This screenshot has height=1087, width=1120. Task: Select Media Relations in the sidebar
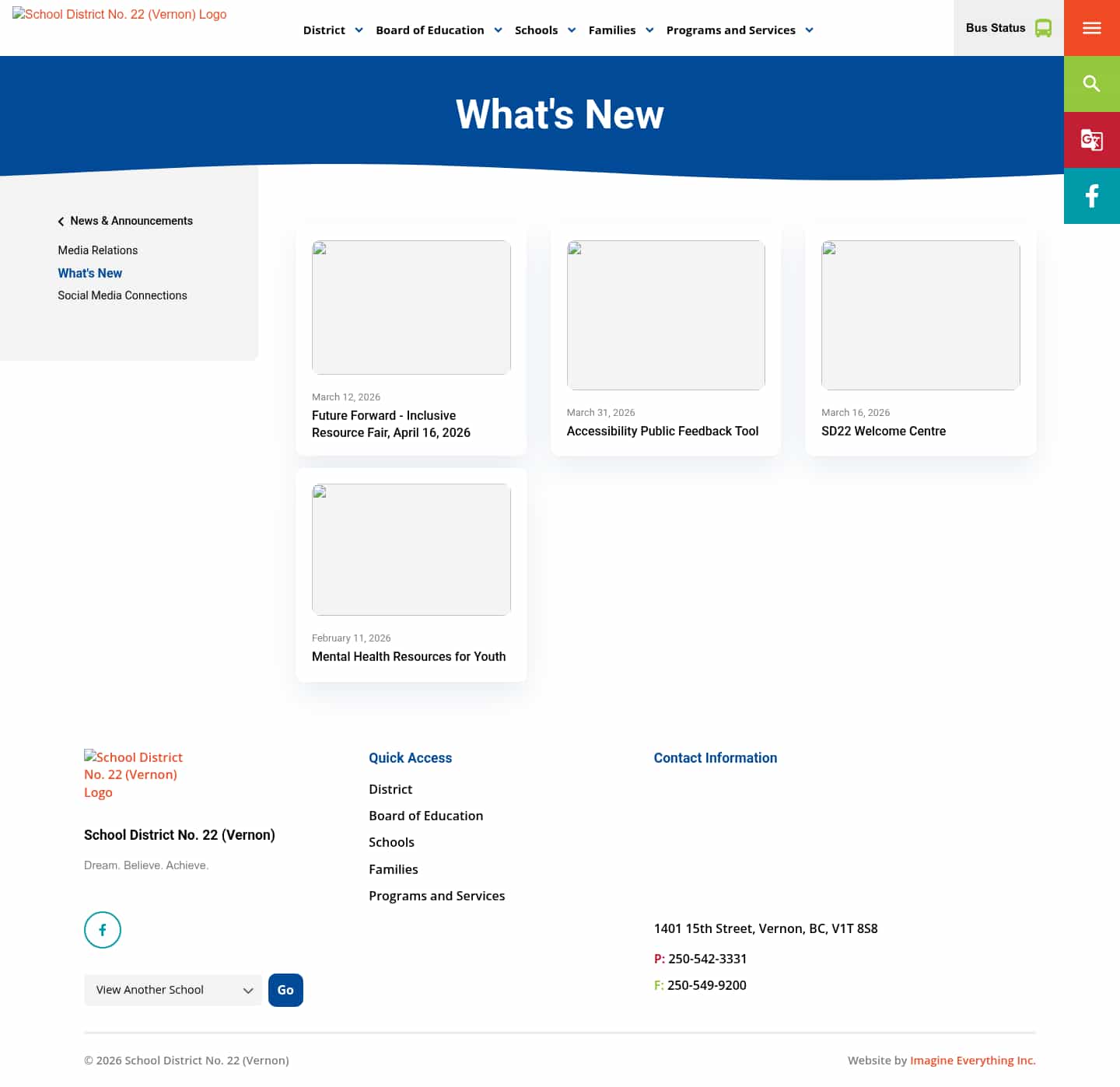point(97,250)
